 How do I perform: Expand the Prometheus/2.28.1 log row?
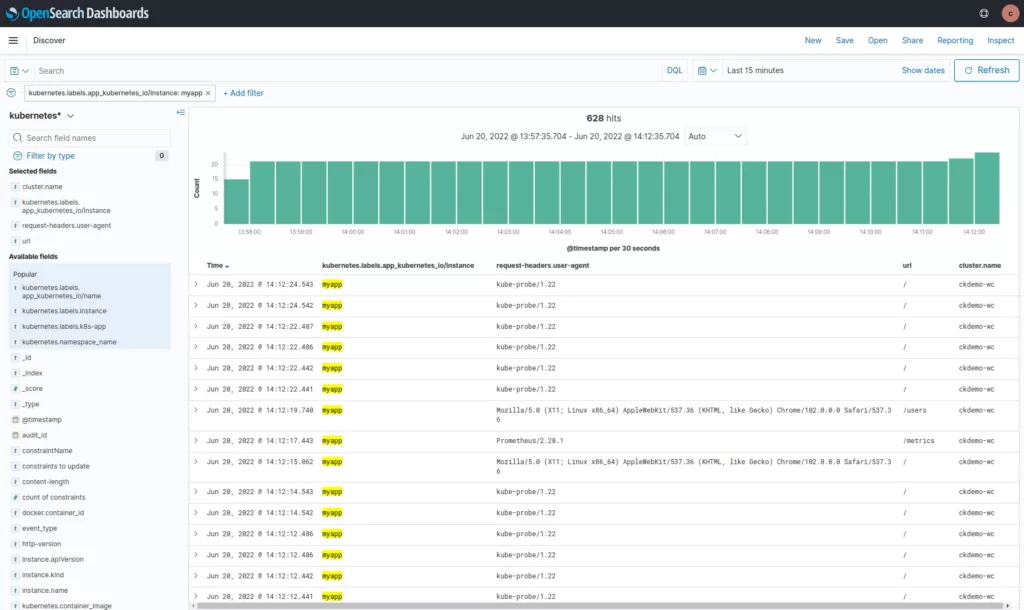point(196,440)
